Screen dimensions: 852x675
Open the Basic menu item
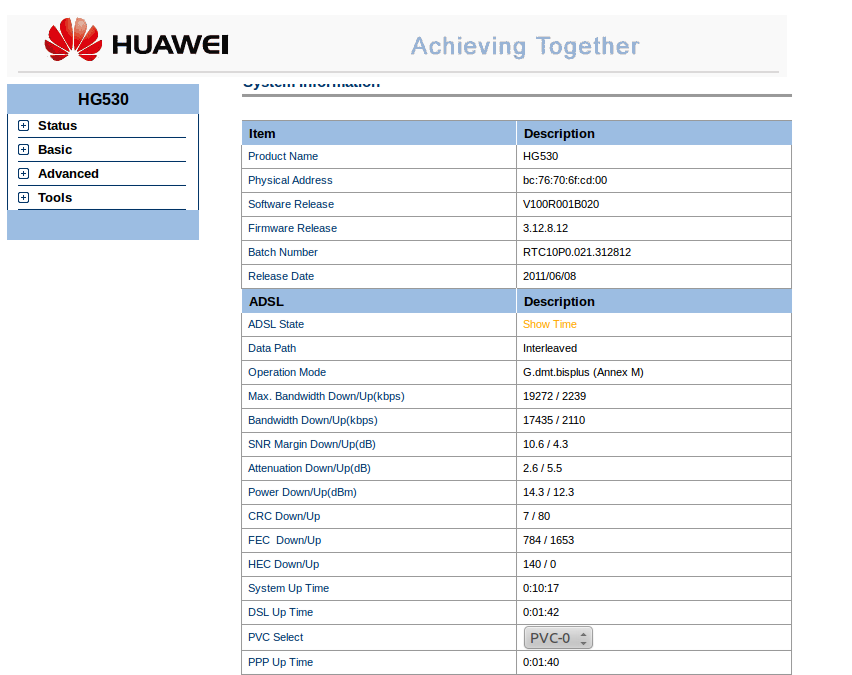[x=55, y=149]
